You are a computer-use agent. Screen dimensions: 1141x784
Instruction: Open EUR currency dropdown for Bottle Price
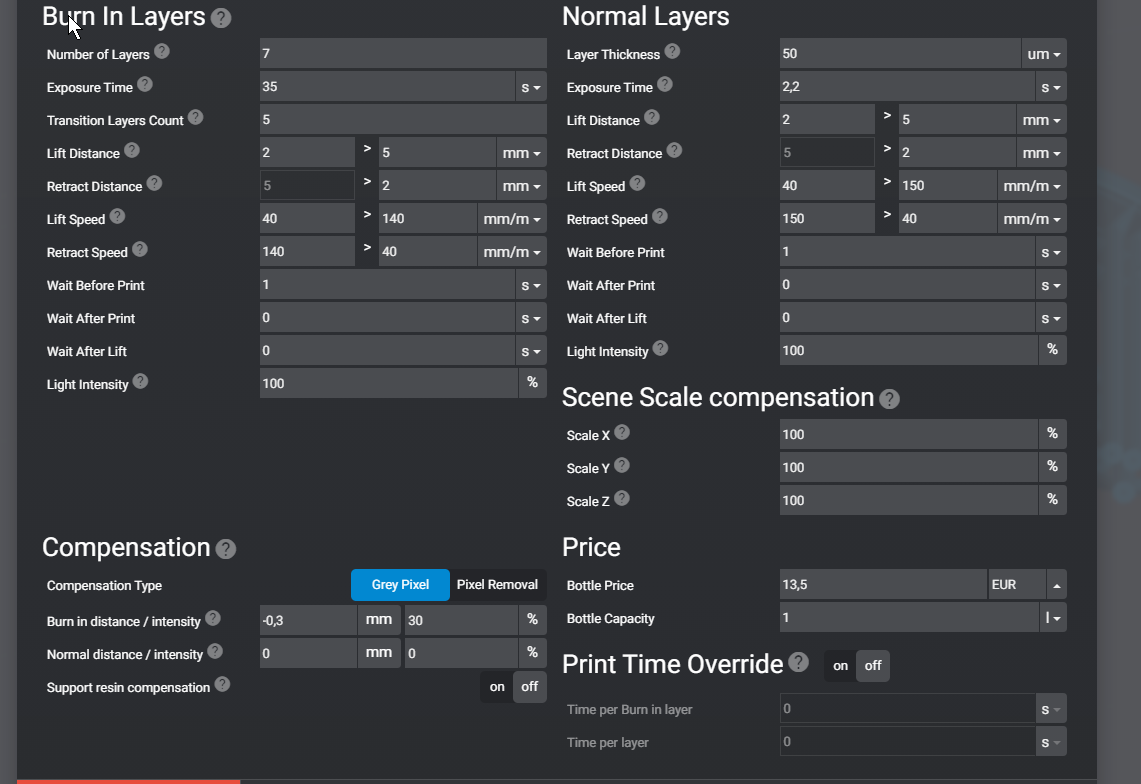point(1057,585)
